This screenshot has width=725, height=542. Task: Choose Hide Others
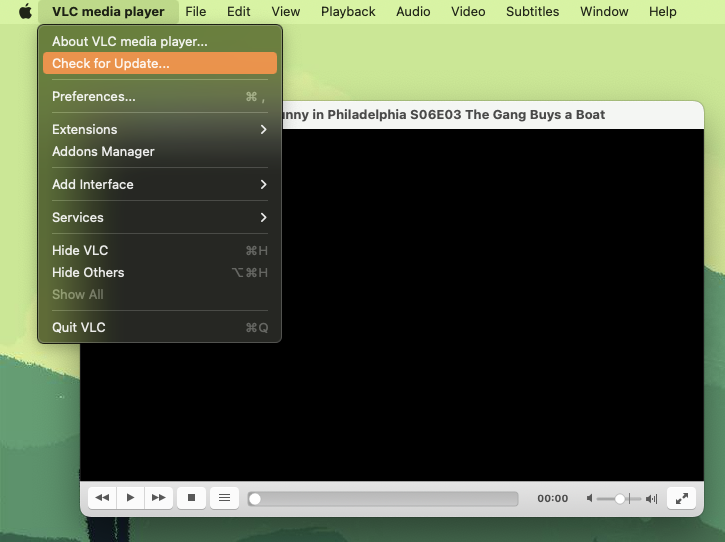160,272
